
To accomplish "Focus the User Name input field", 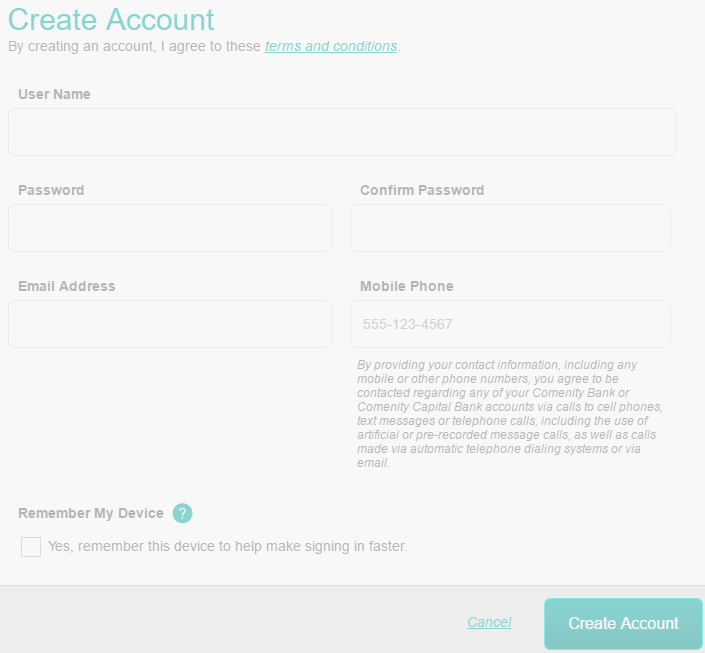I will click(x=342, y=132).
